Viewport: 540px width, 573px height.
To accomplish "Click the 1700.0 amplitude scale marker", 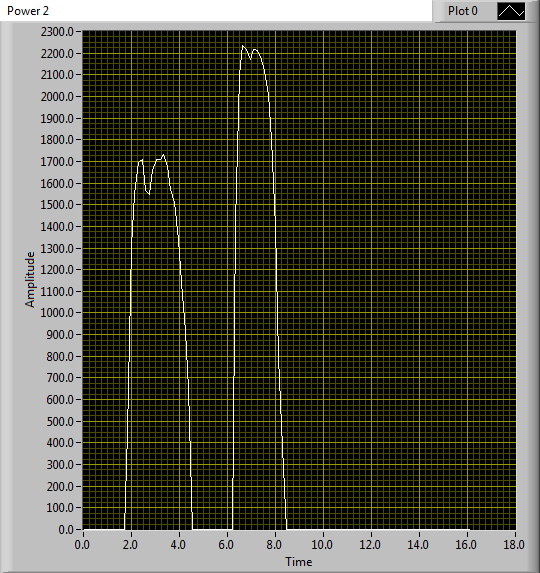I will 57,162.
